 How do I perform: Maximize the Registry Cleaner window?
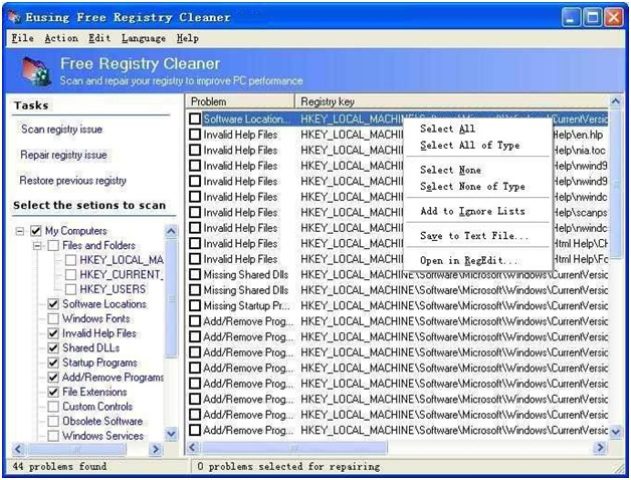[x=593, y=17]
